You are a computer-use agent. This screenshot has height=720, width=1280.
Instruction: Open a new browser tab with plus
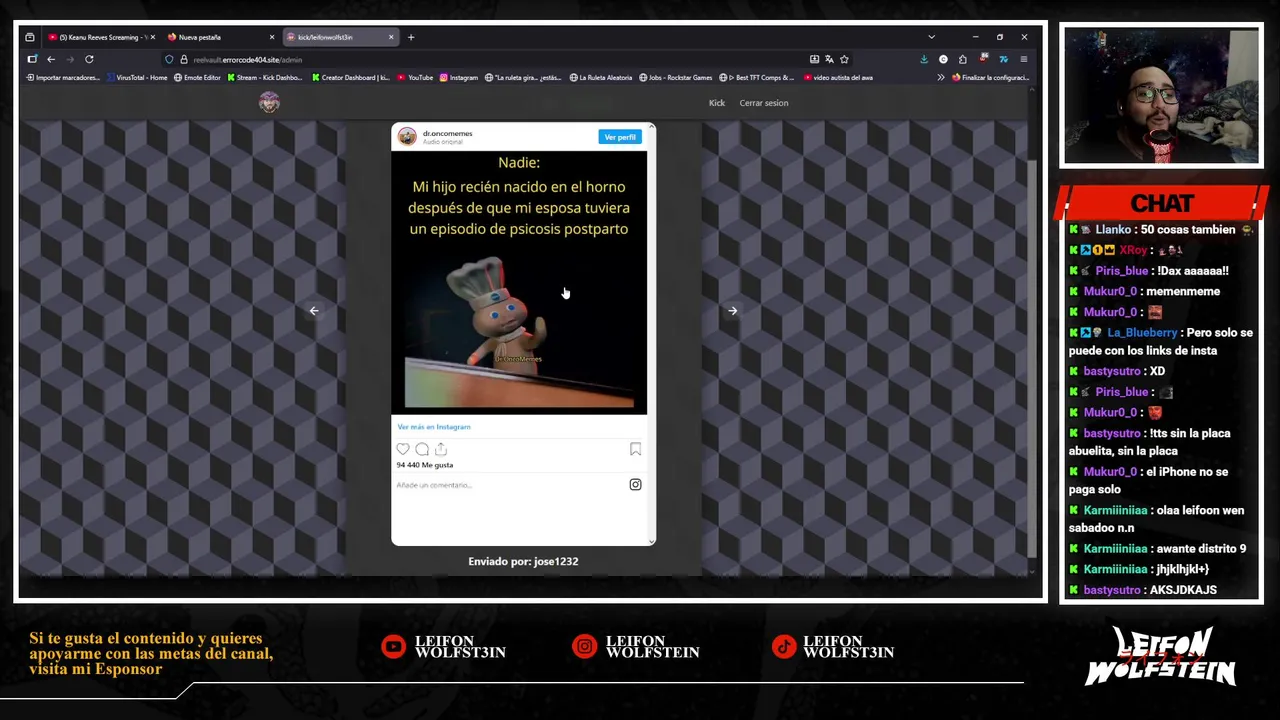click(x=410, y=37)
